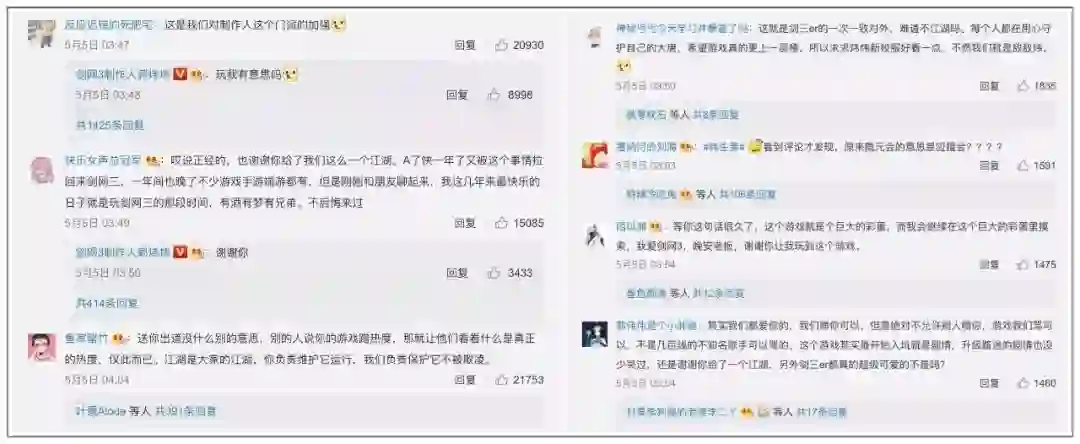The height and width of the screenshot is (444, 1080).
Task: Reply to the comment with 21753 likes
Action: (465, 379)
